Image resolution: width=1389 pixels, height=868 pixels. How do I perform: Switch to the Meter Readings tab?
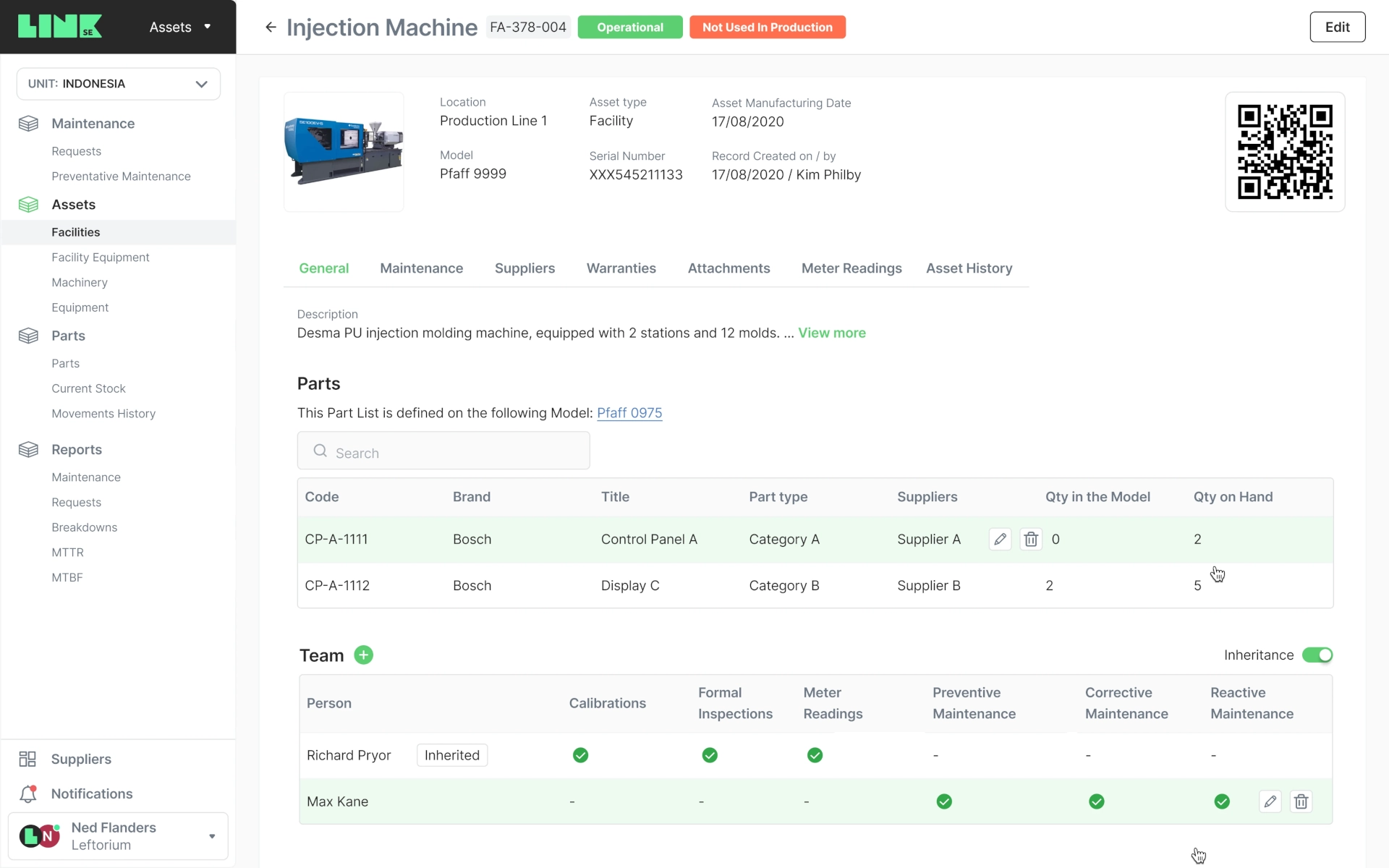coord(851,268)
